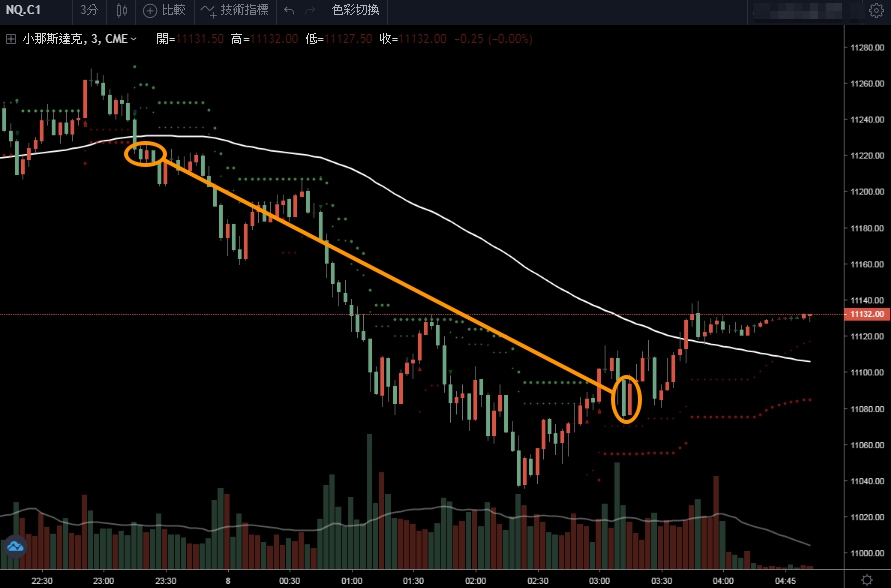The width and height of the screenshot is (891, 588).
Task: Click the 11260.00 price axis label
Action: 867,84
